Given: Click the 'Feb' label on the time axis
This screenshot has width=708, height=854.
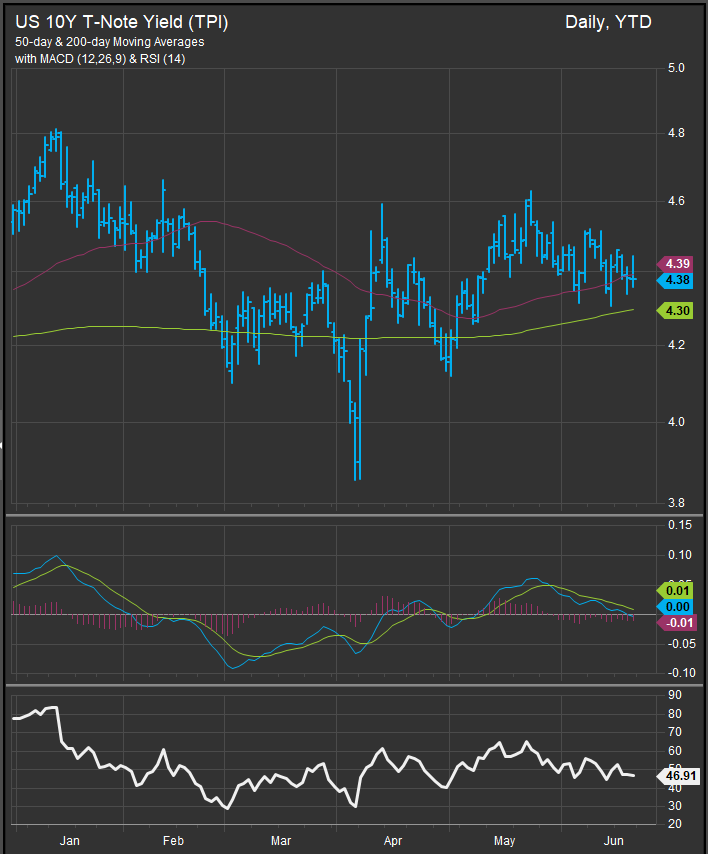Looking at the screenshot, I should (173, 840).
